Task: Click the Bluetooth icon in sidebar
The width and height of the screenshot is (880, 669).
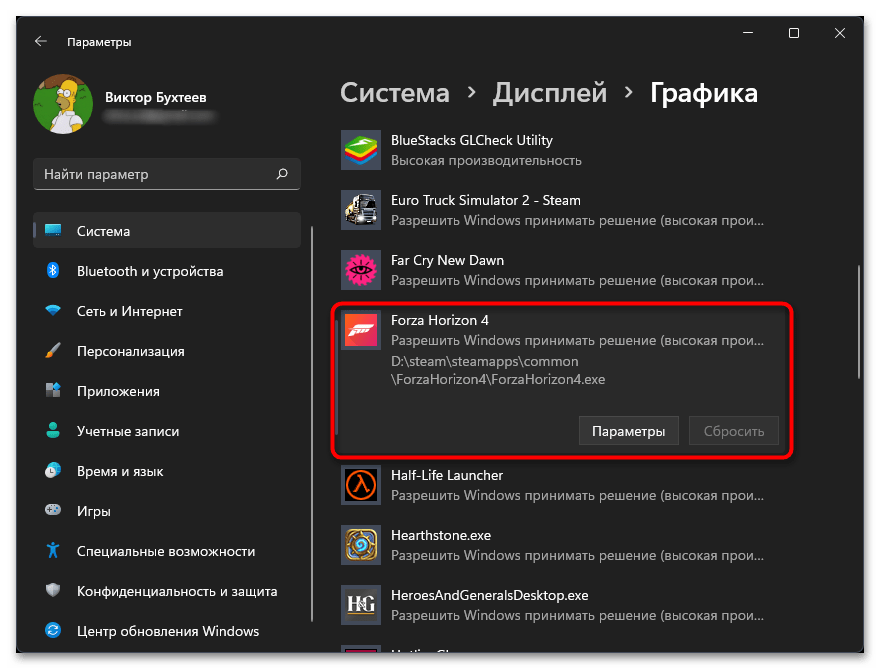Action: 53,271
